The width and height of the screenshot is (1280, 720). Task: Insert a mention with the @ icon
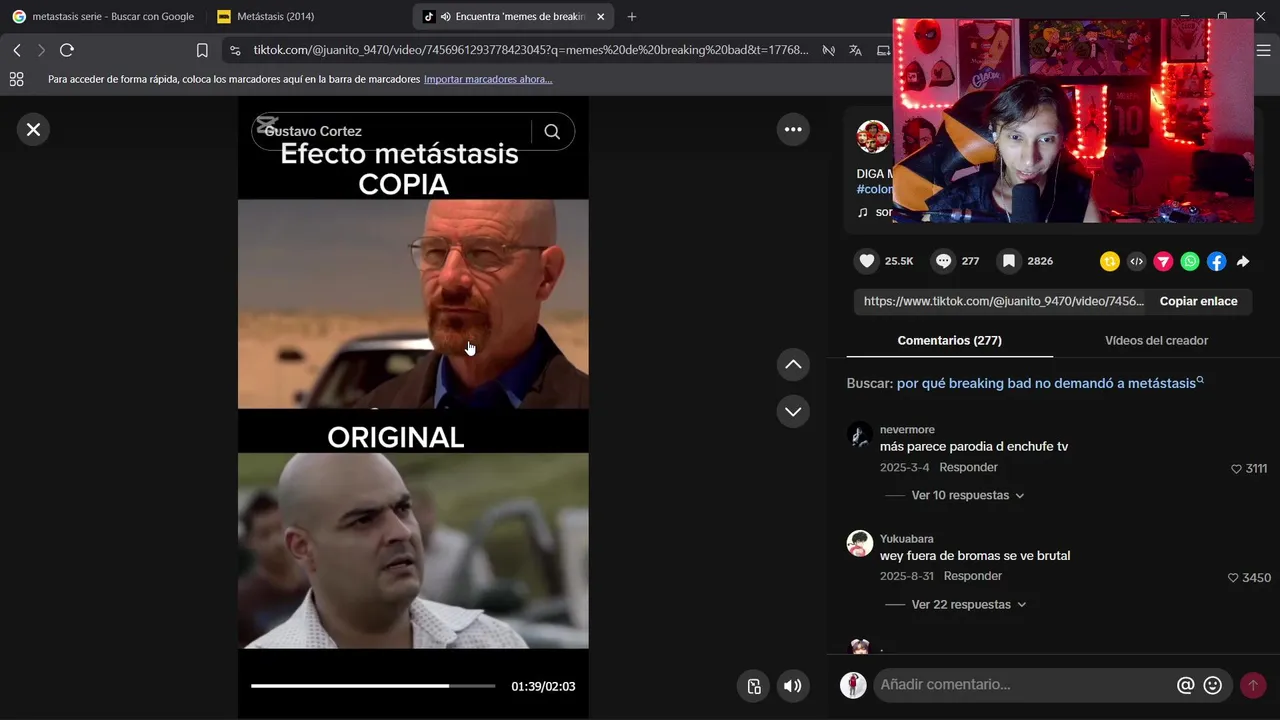click(x=1185, y=685)
